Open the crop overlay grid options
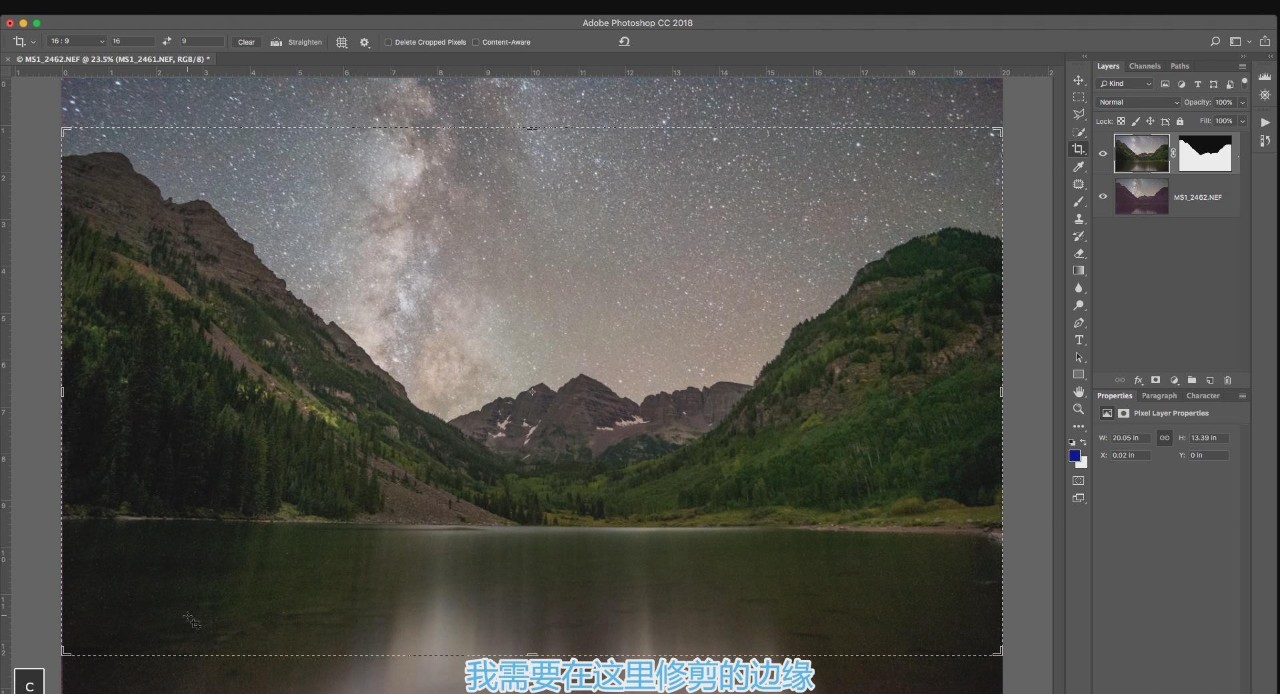1280x694 pixels. coord(342,42)
